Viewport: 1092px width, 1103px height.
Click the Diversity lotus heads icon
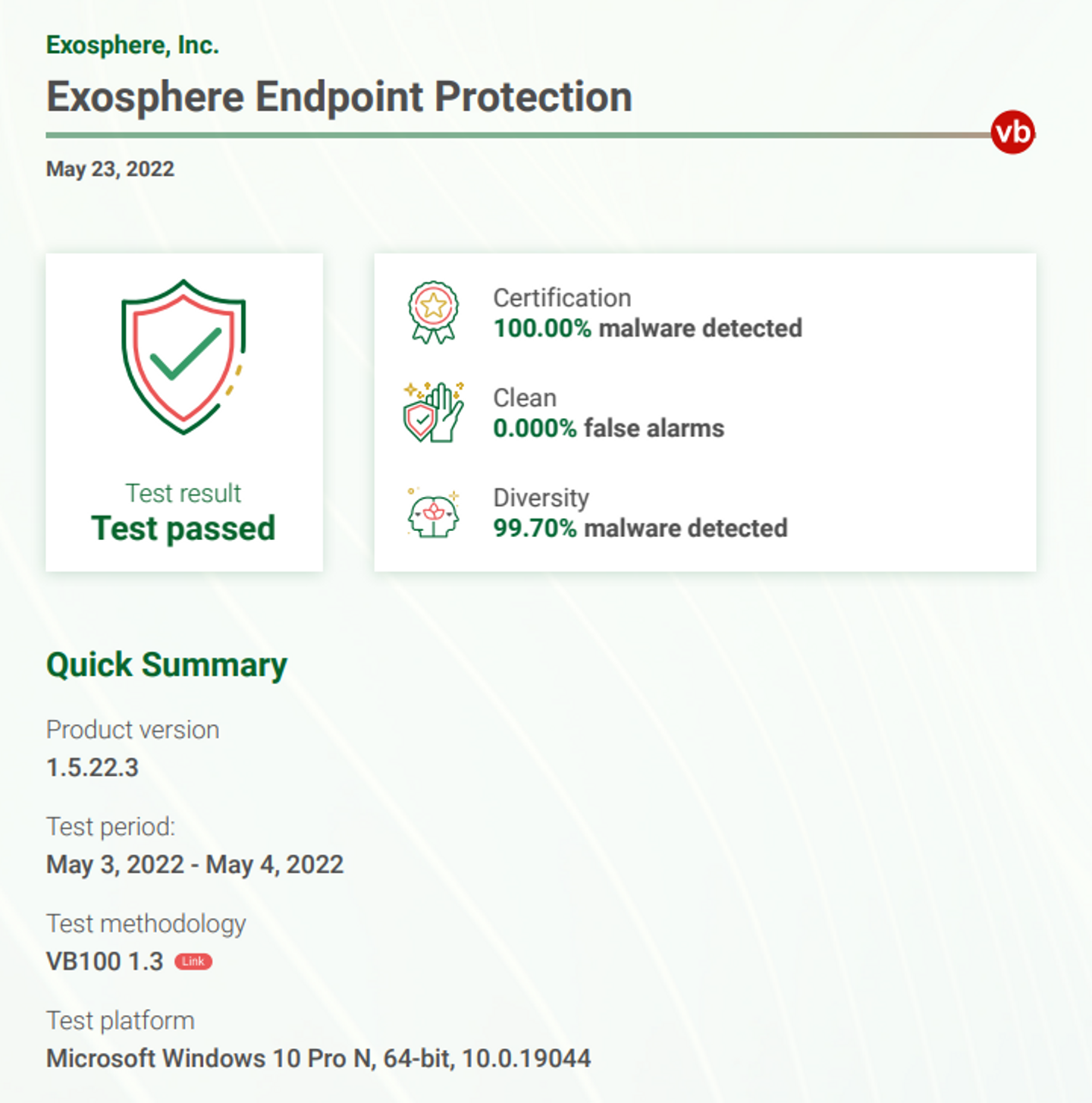click(x=433, y=513)
